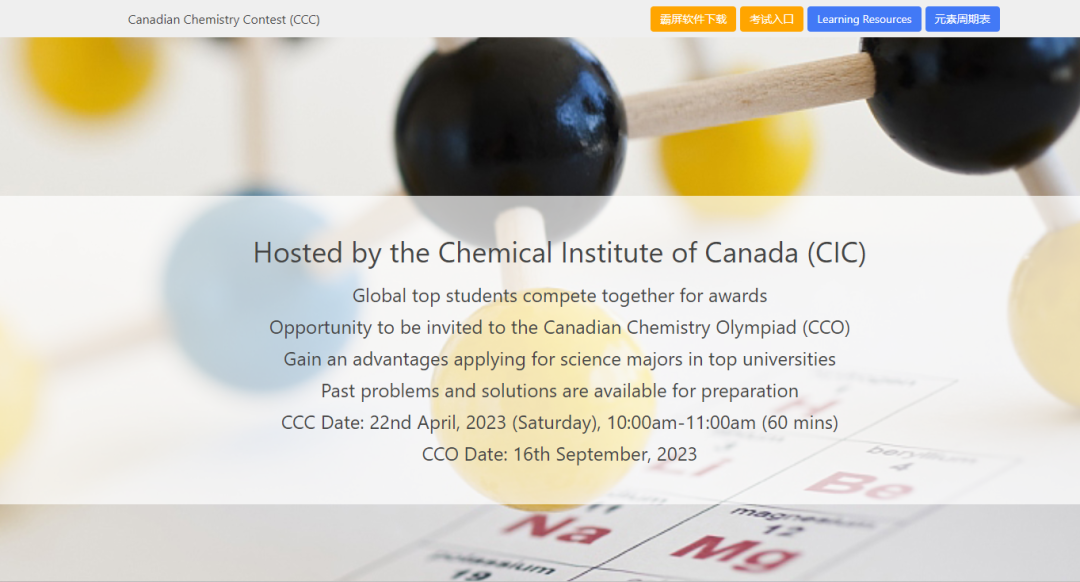Click the 'Hosted by the Chemical Institute of Canada' heading

point(559,253)
